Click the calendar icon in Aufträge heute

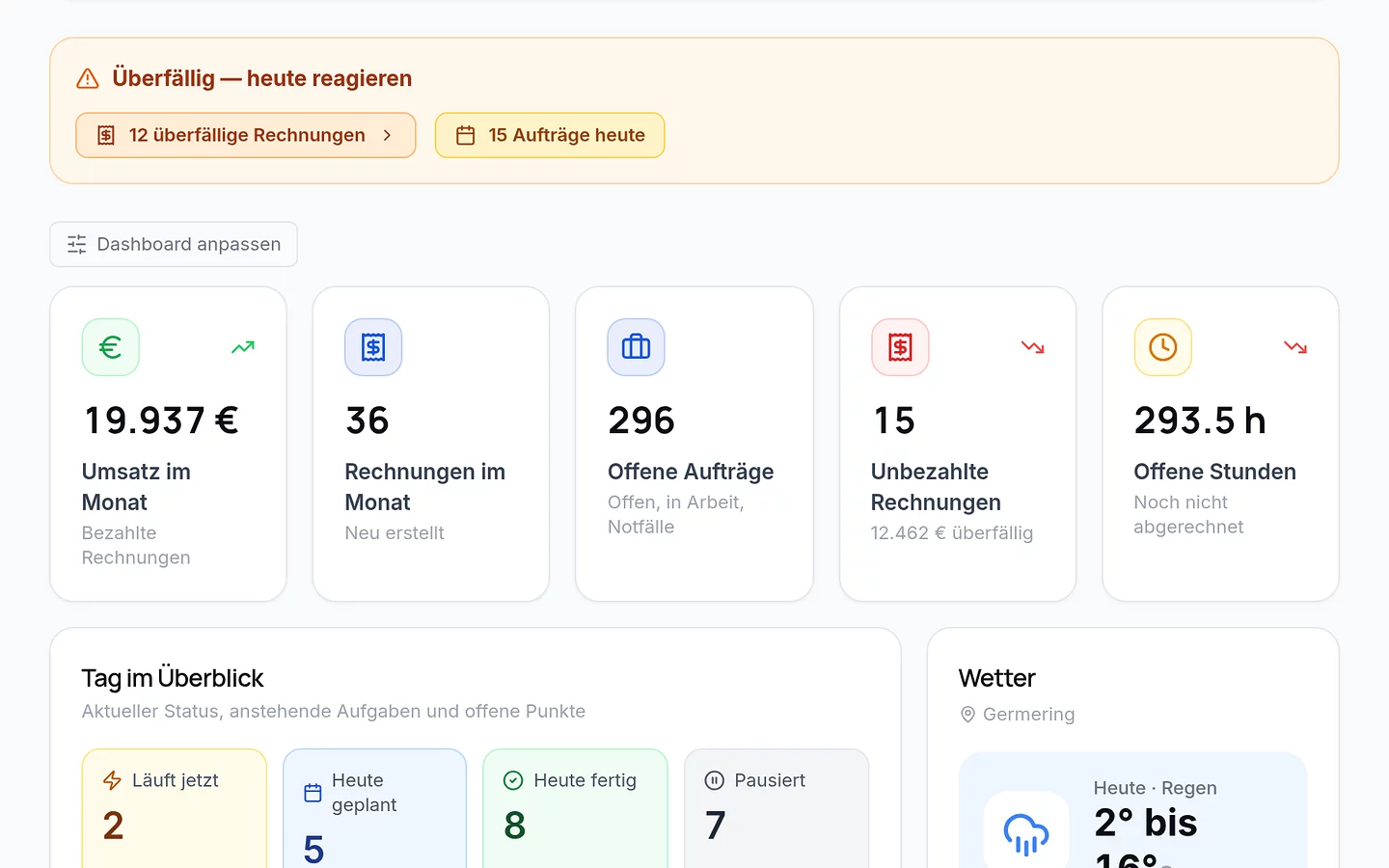coord(466,135)
